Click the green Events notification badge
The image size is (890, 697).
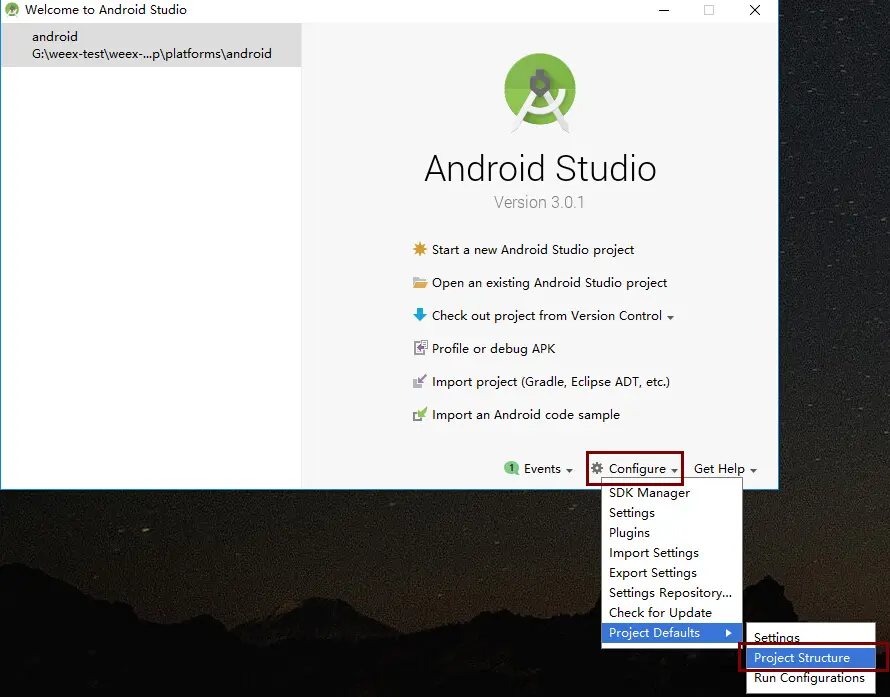(511, 468)
